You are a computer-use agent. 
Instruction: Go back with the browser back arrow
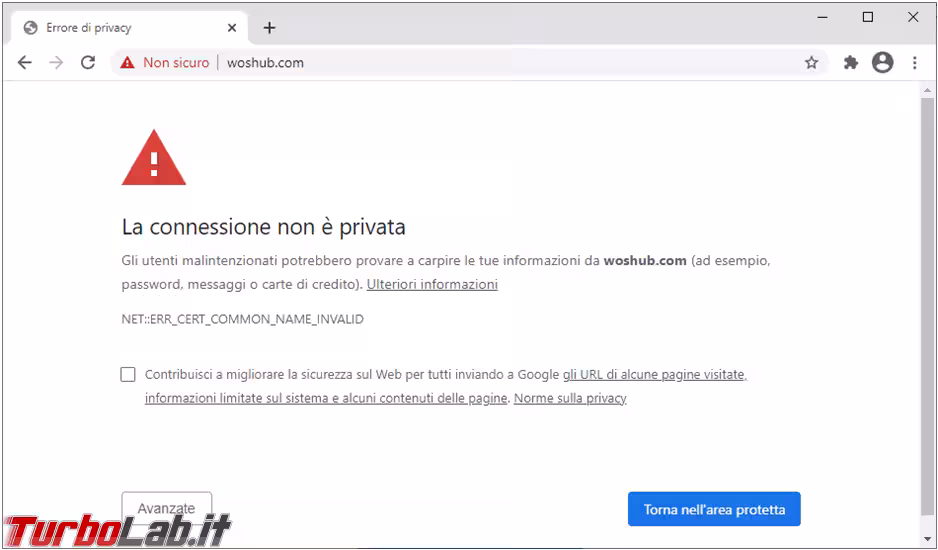25,62
